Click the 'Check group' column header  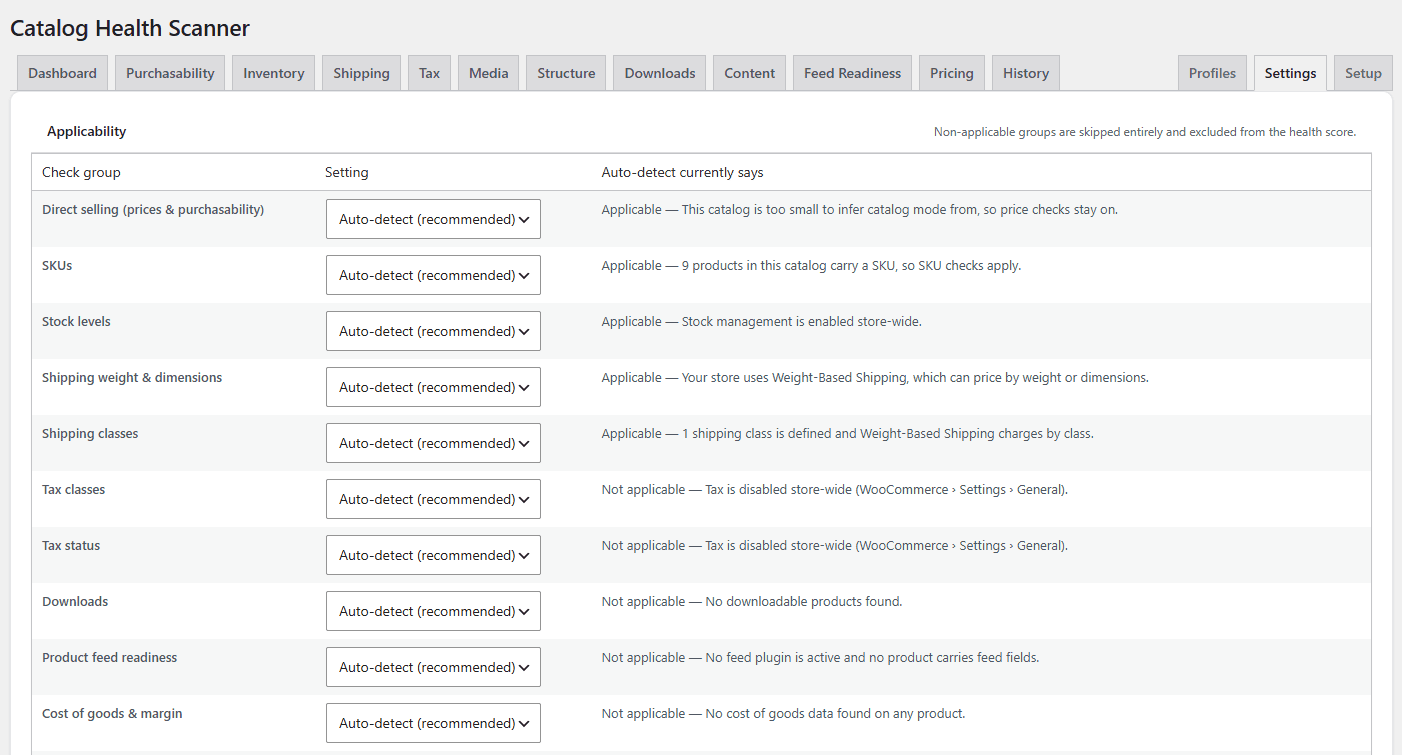pos(81,172)
